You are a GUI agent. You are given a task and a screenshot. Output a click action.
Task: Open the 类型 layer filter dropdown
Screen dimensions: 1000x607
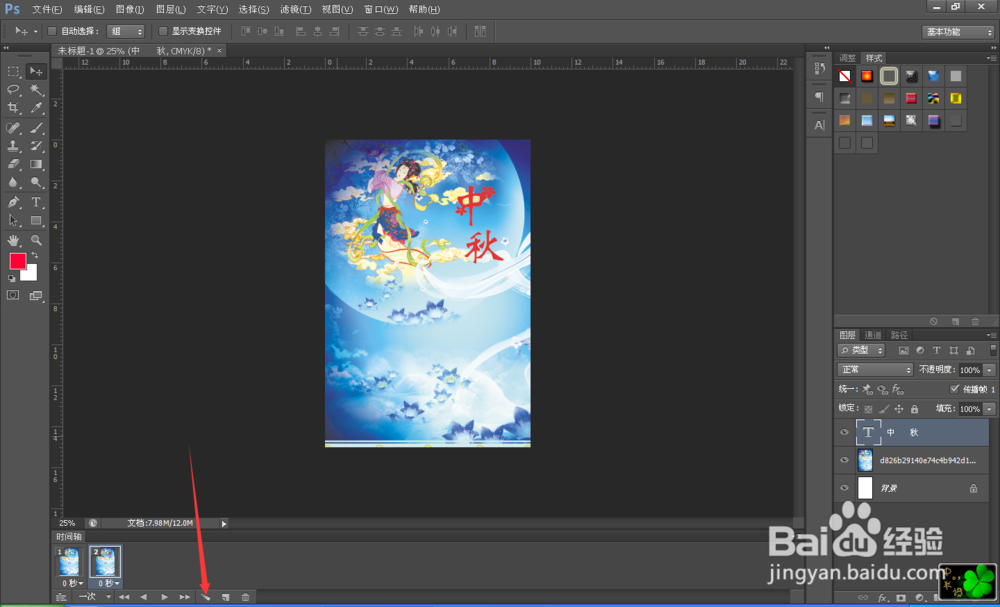click(x=862, y=351)
